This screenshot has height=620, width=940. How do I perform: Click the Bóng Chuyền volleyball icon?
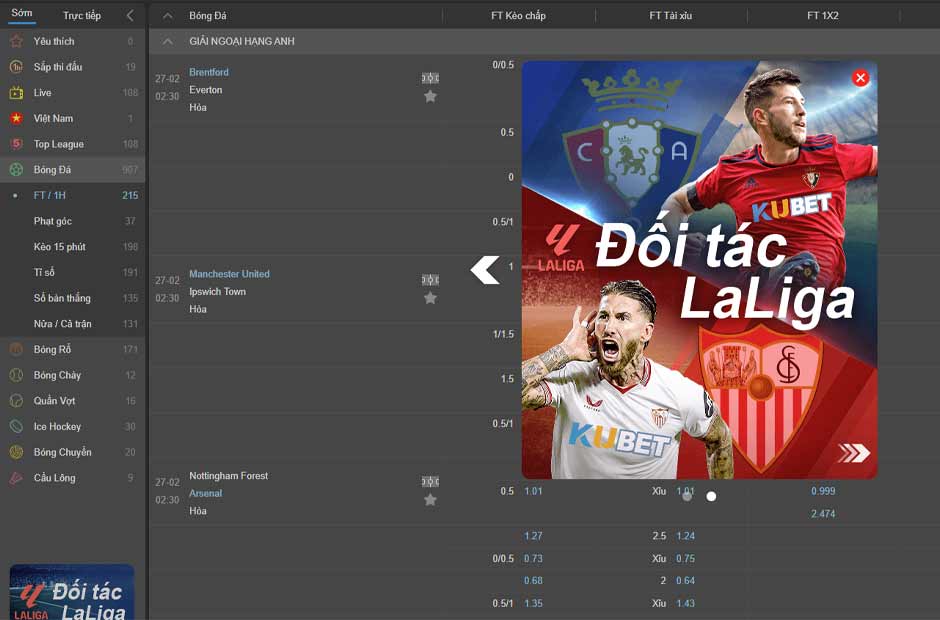click(16, 452)
